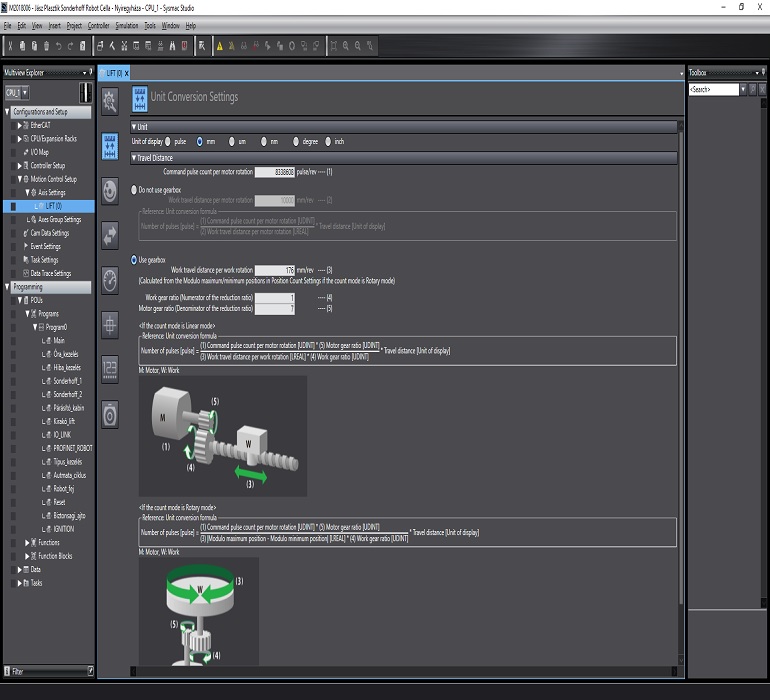Click the Redo arrow icon

(x=71, y=46)
